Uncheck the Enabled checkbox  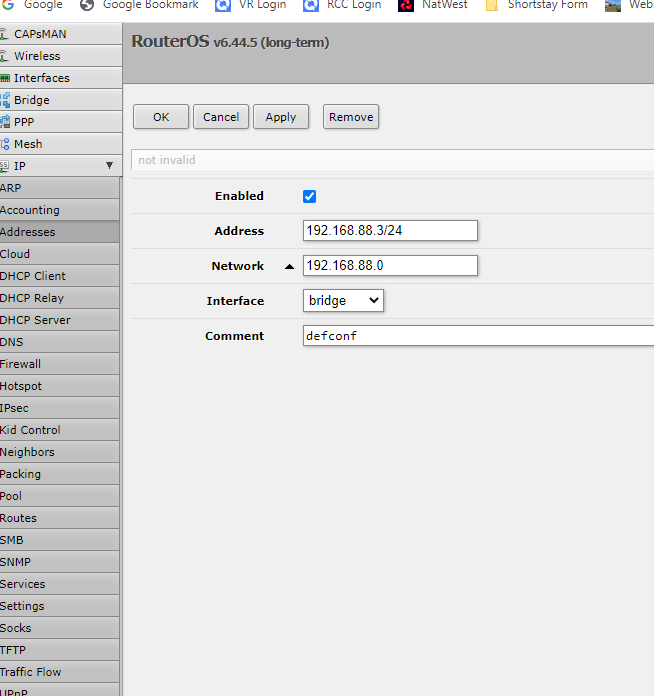[309, 196]
